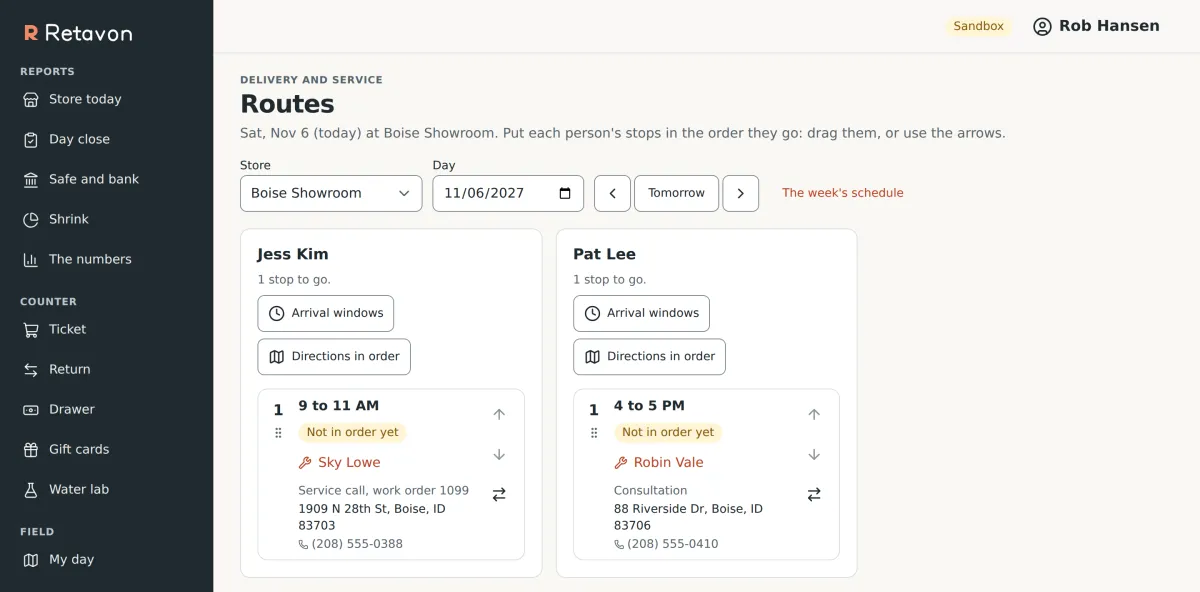Screen dimensions: 1200x592
Task: Click the Consultation label
Action: 650,490
